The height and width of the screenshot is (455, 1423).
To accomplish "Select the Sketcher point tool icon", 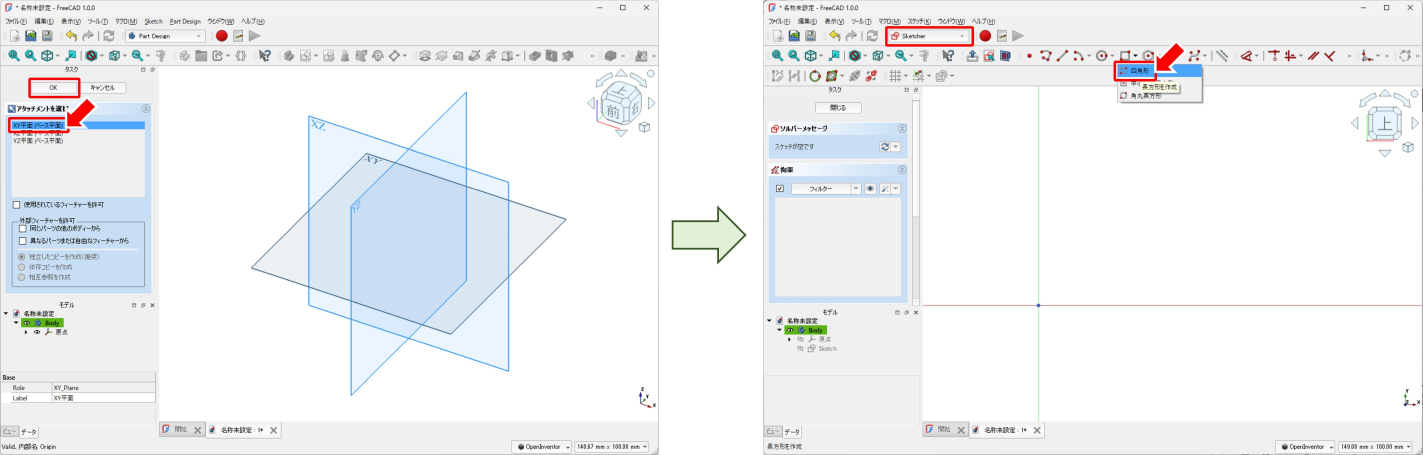I will [1029, 56].
